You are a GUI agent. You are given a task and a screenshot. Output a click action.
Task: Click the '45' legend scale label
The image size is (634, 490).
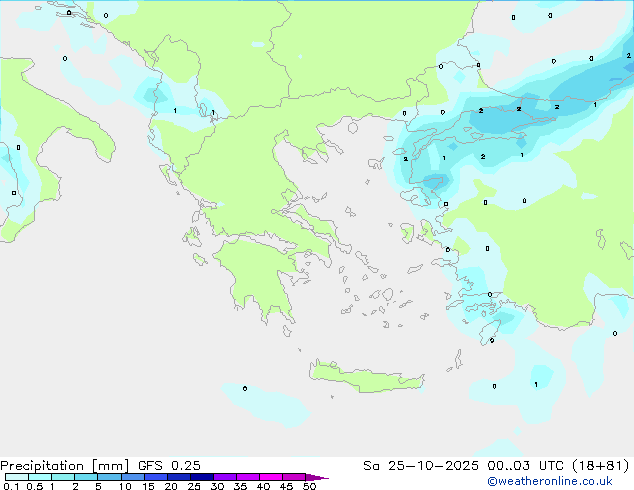coord(286,486)
